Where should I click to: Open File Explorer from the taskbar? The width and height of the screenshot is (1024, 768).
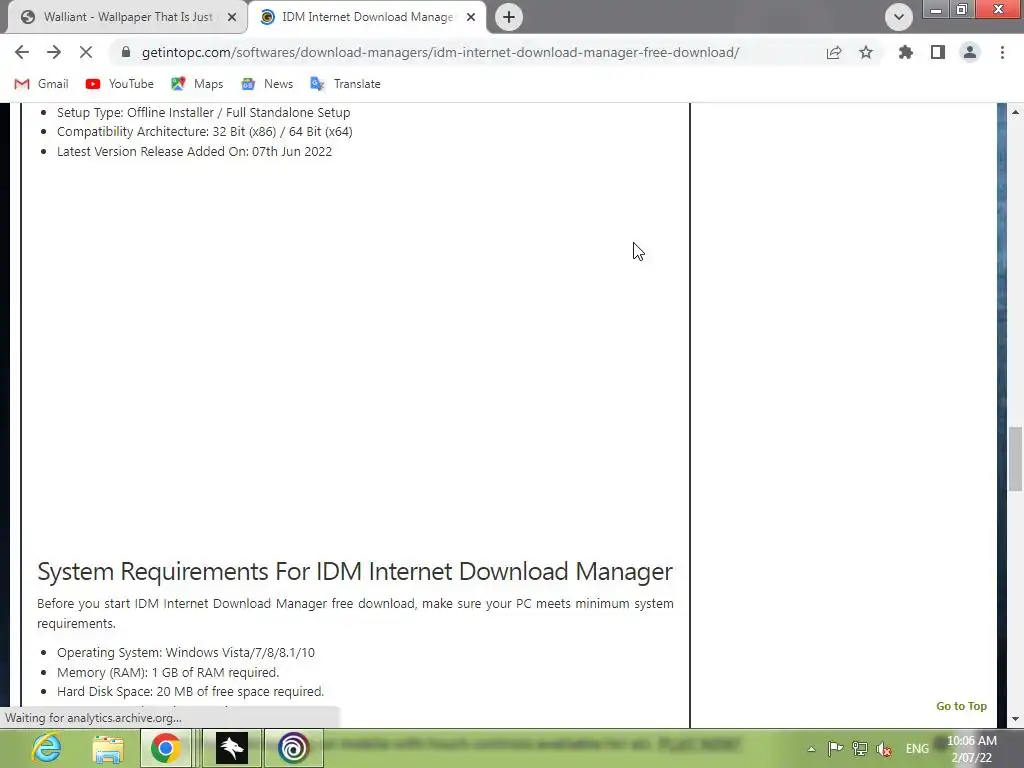click(x=108, y=748)
